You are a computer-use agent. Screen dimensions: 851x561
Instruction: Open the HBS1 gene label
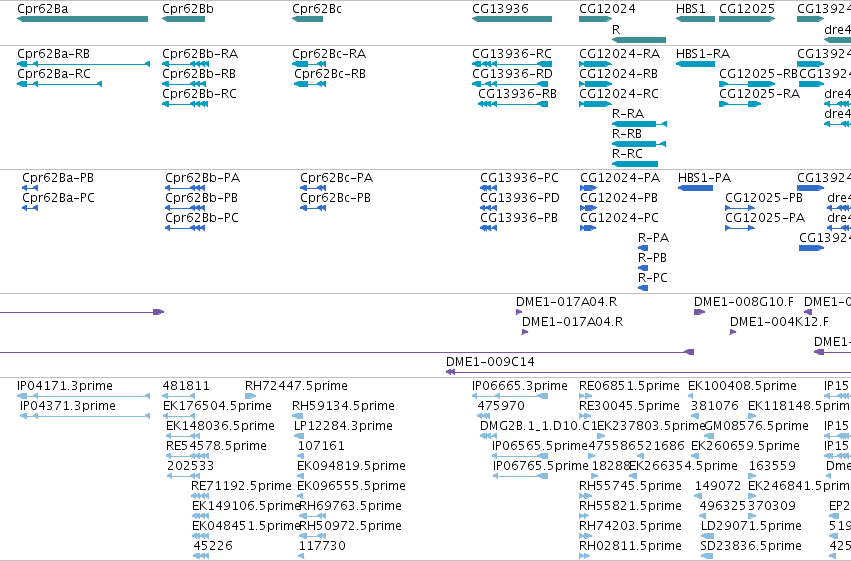(x=690, y=9)
